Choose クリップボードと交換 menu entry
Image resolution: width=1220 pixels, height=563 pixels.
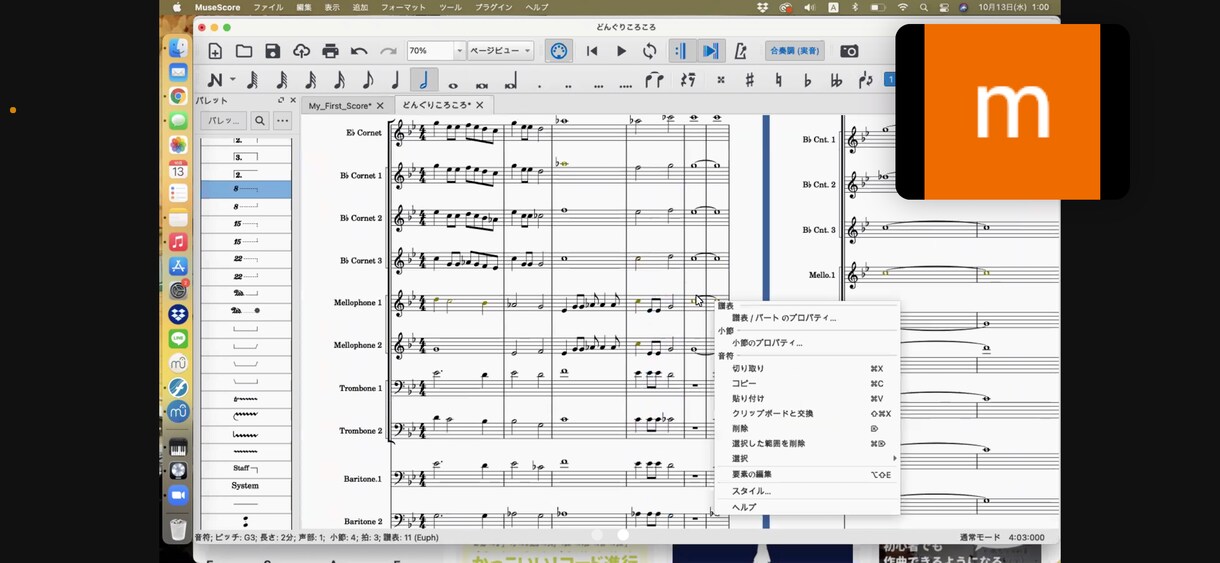pyautogui.click(x=808, y=414)
